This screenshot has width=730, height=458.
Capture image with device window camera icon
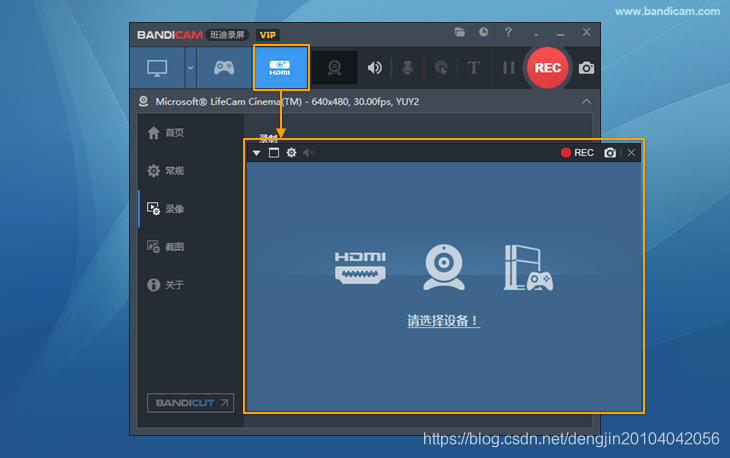point(610,153)
